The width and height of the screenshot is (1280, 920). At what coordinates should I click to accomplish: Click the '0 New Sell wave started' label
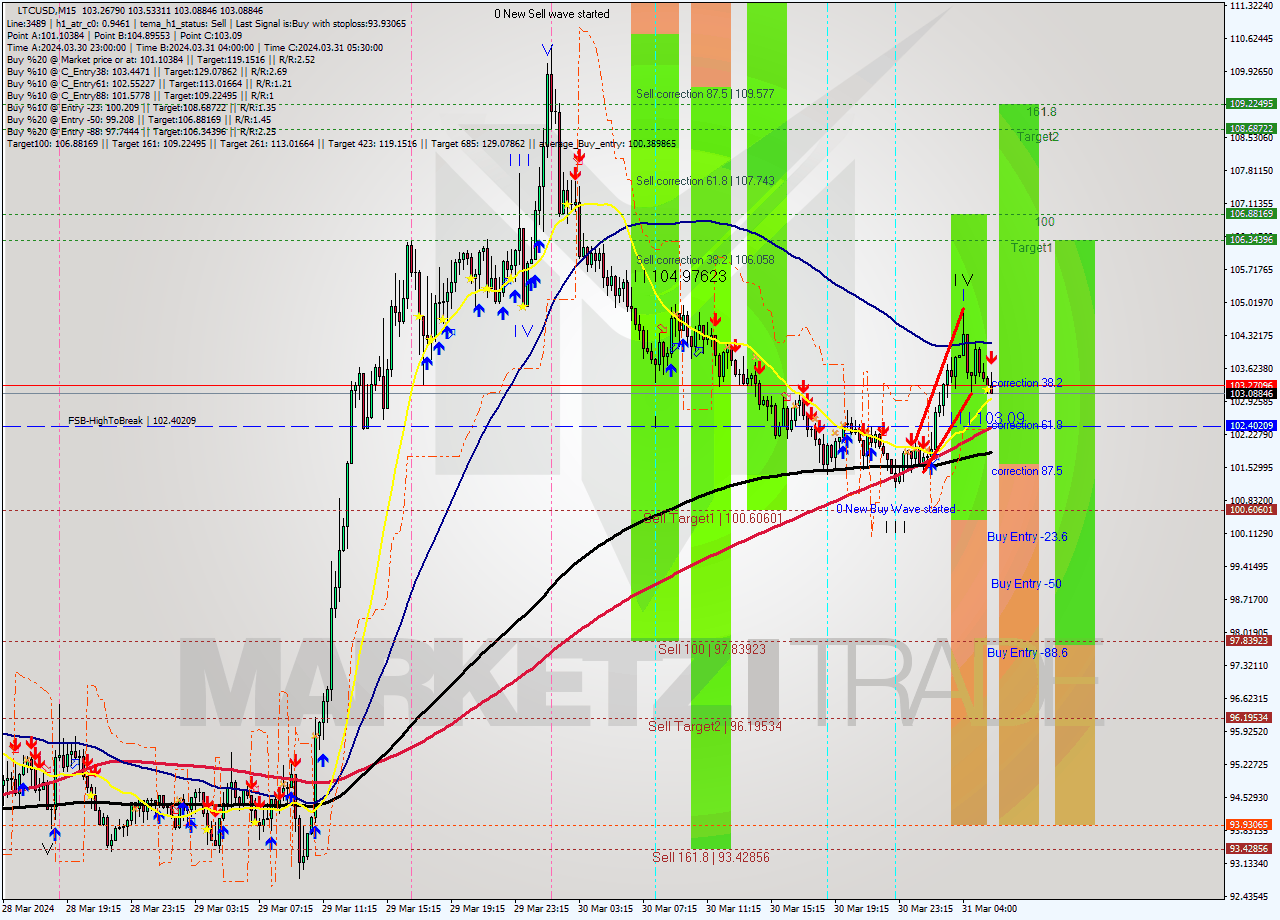552,14
